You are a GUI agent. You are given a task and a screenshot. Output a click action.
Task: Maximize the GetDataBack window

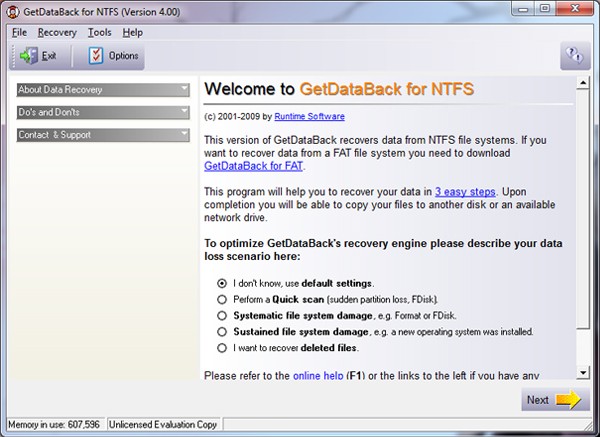click(x=545, y=9)
